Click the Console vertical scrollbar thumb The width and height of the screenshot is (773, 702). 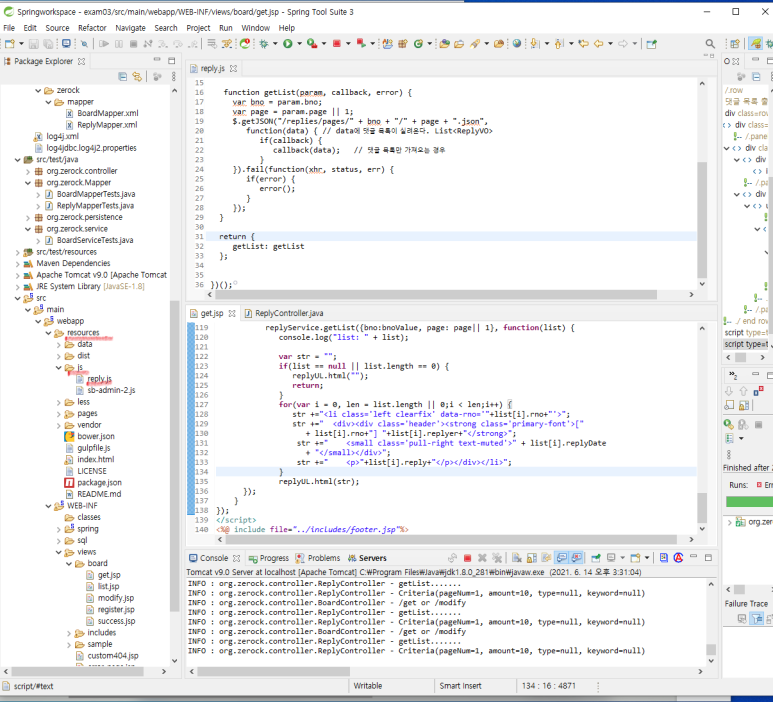pos(711,650)
